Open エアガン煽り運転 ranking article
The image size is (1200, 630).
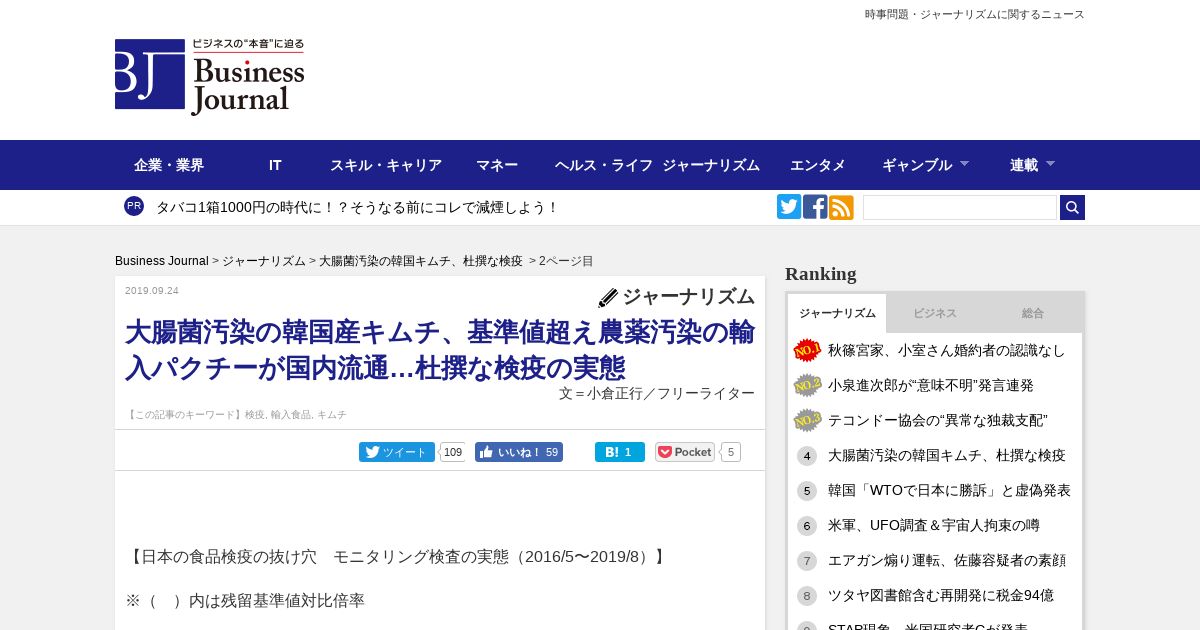coord(947,561)
